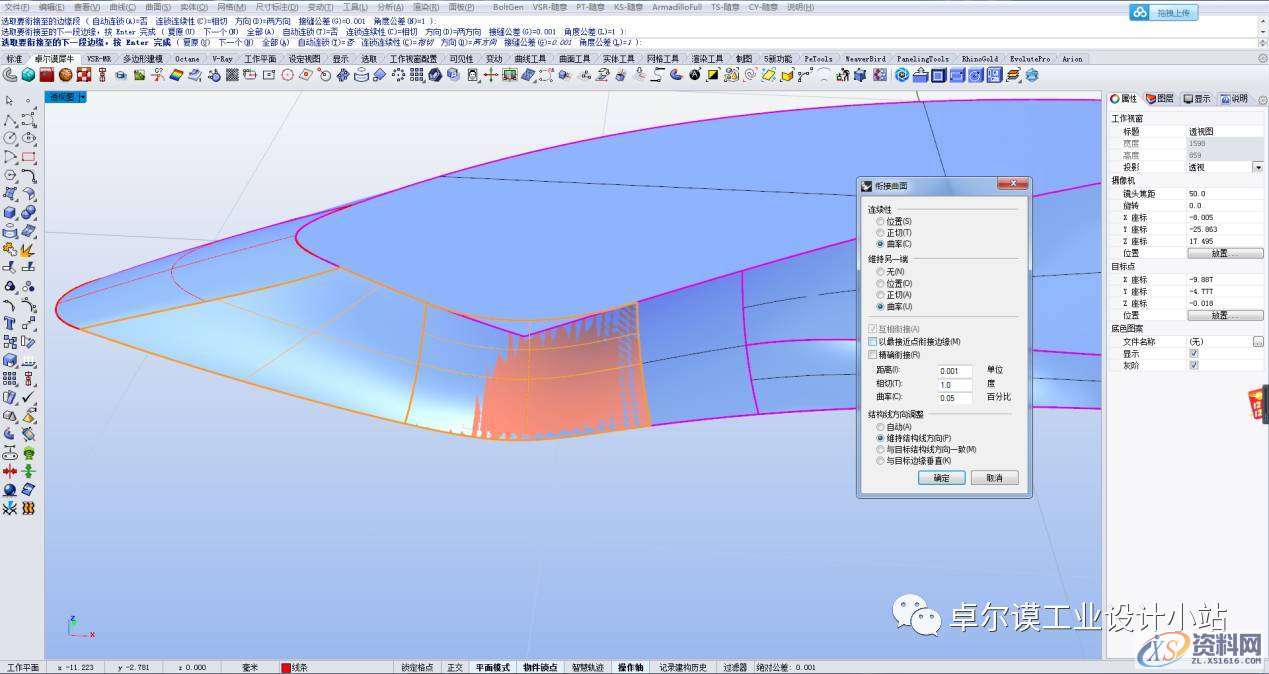The height and width of the screenshot is (674, 1269).
Task: Click the basketball render icon in toolbar
Action: coord(65,75)
